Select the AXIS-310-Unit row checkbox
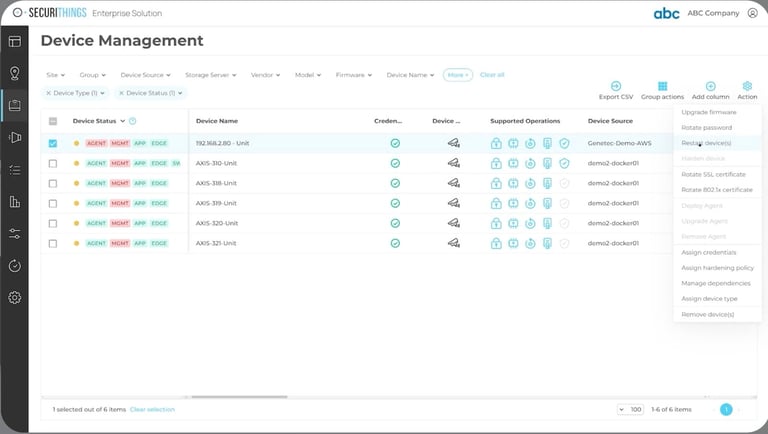 (53, 164)
